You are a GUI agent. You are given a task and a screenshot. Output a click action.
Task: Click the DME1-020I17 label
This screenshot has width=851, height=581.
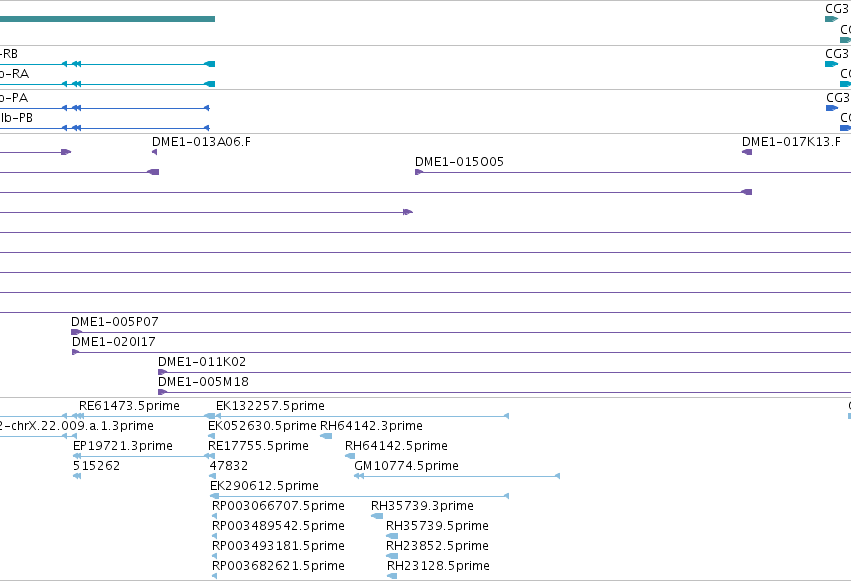(113, 342)
